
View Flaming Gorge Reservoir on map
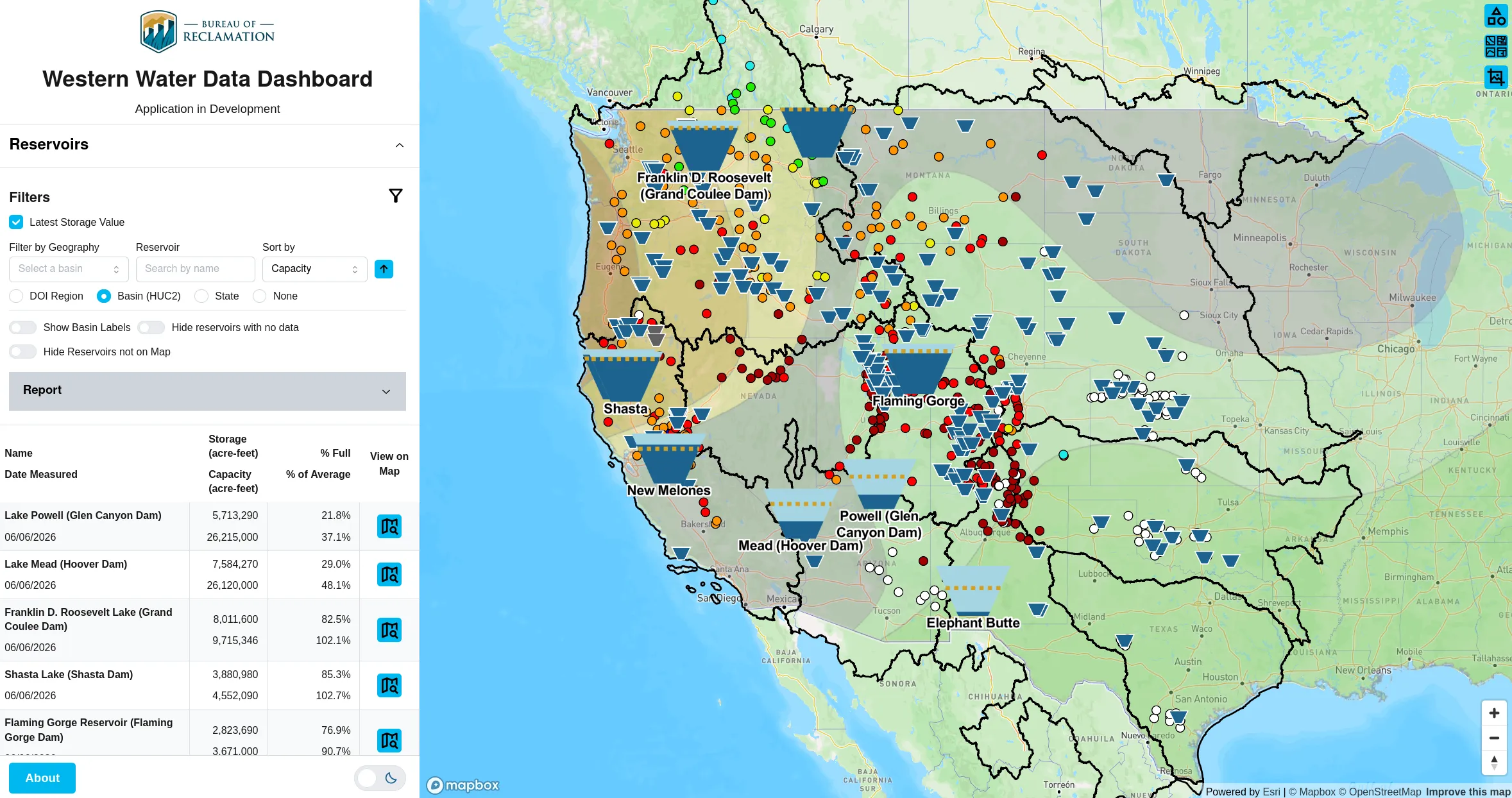pos(389,741)
